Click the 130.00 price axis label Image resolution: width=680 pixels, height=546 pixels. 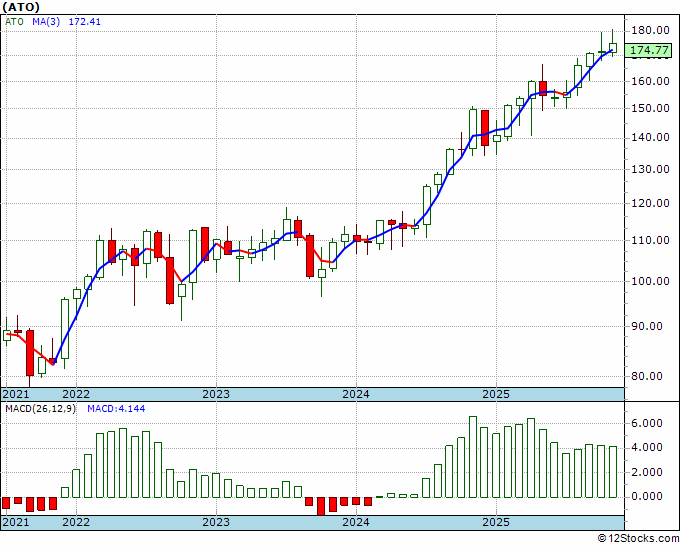coord(650,169)
